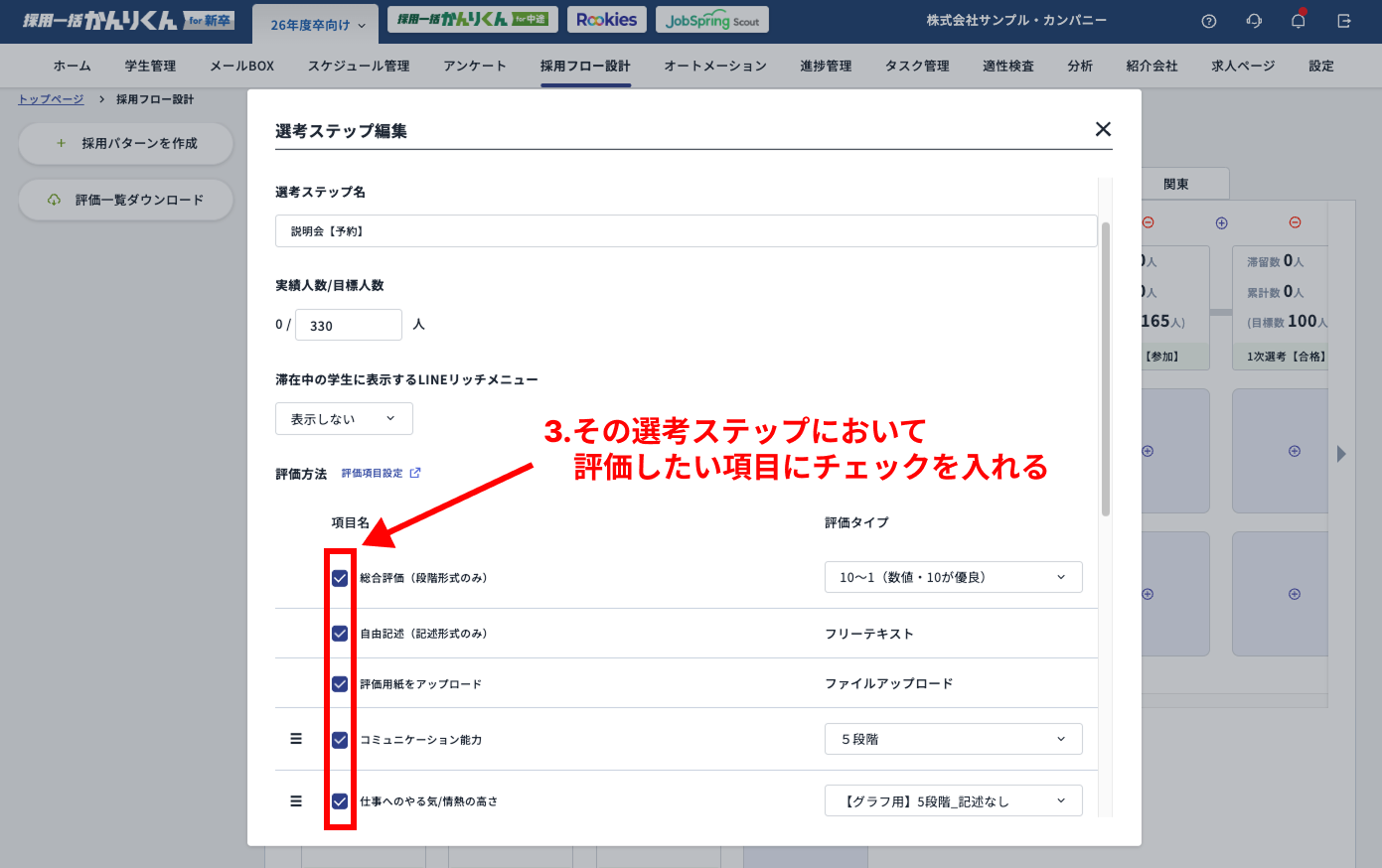Toggle the コミュニケーション能力 checkbox
Screen dimensions: 1382x868
tap(340, 739)
